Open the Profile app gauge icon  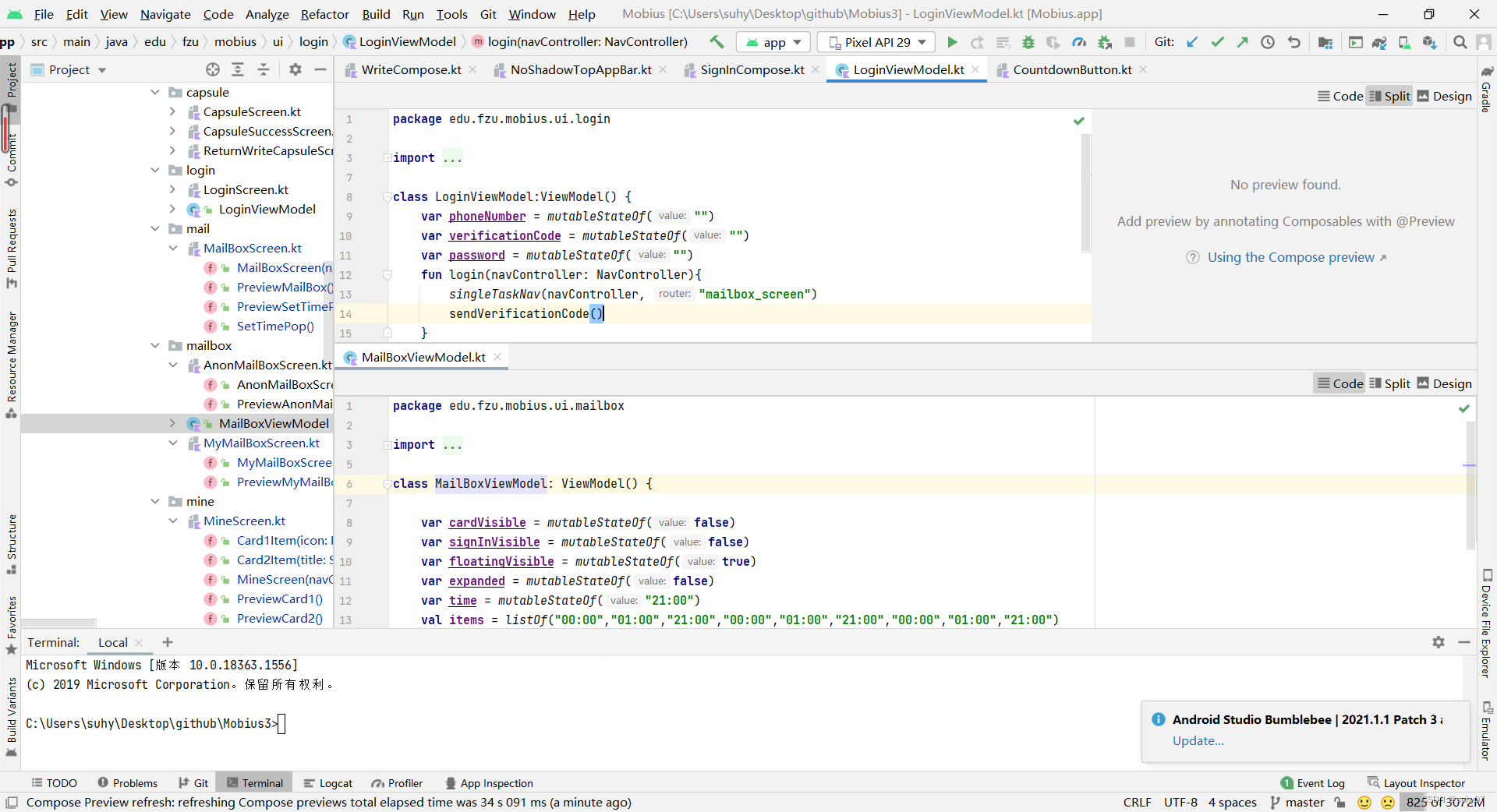[1079, 42]
